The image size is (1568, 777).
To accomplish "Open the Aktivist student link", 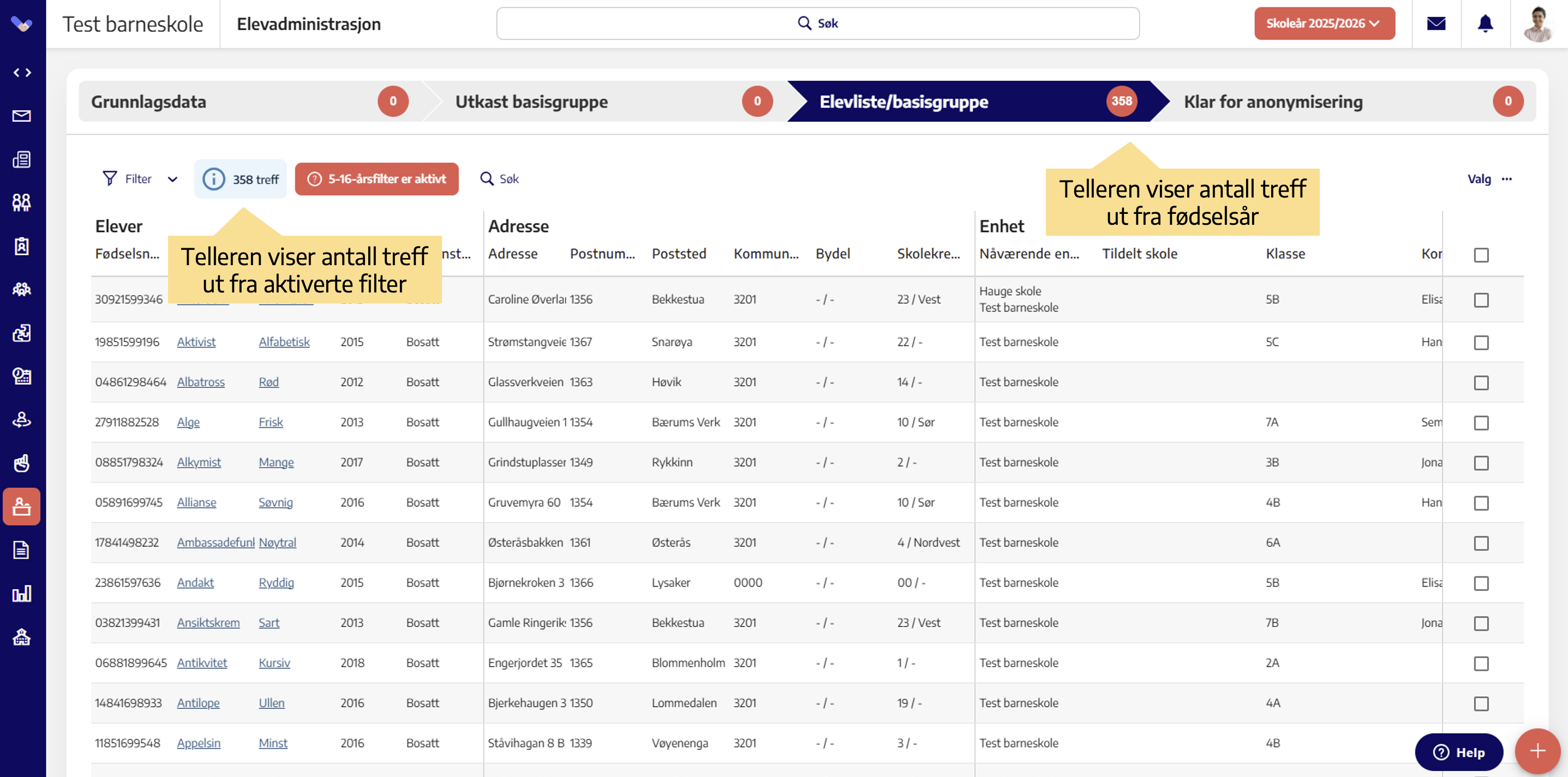I will click(196, 342).
